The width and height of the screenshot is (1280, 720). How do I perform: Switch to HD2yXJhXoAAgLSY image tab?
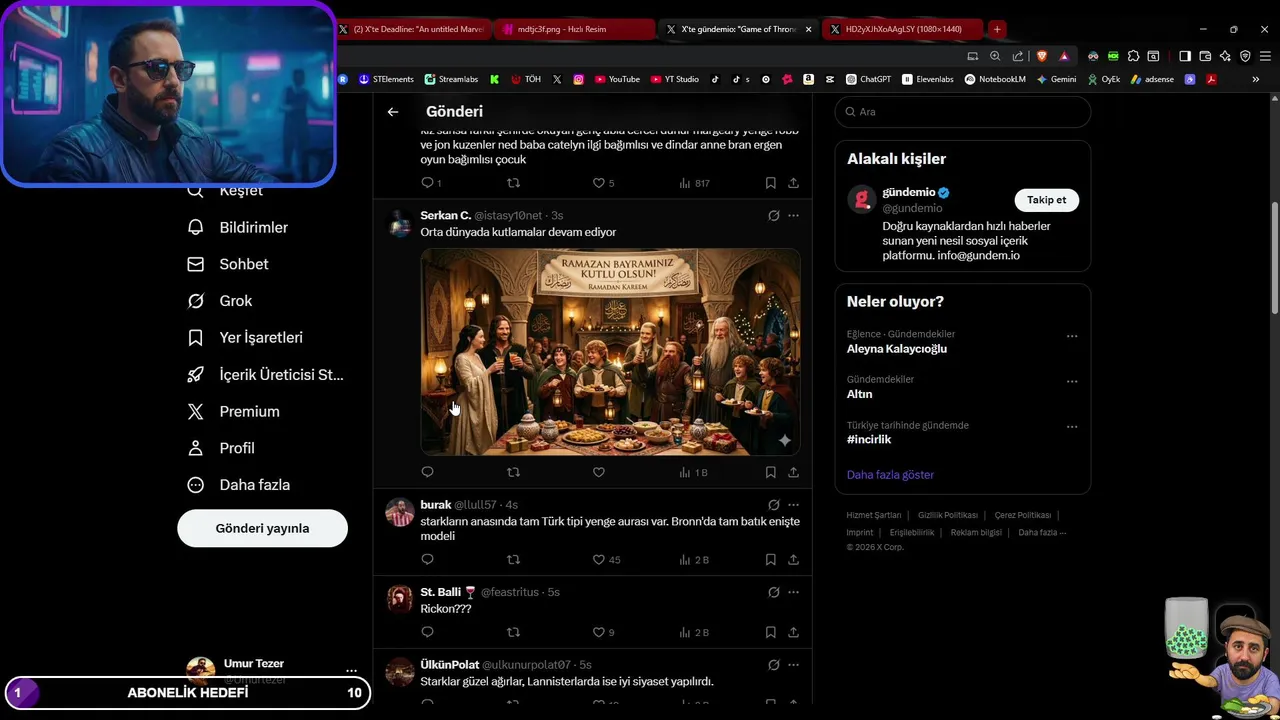(903, 29)
